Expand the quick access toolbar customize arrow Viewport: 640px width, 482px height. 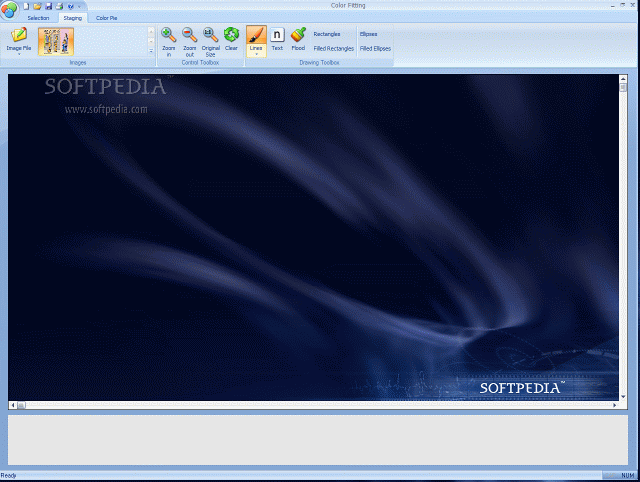point(79,7)
